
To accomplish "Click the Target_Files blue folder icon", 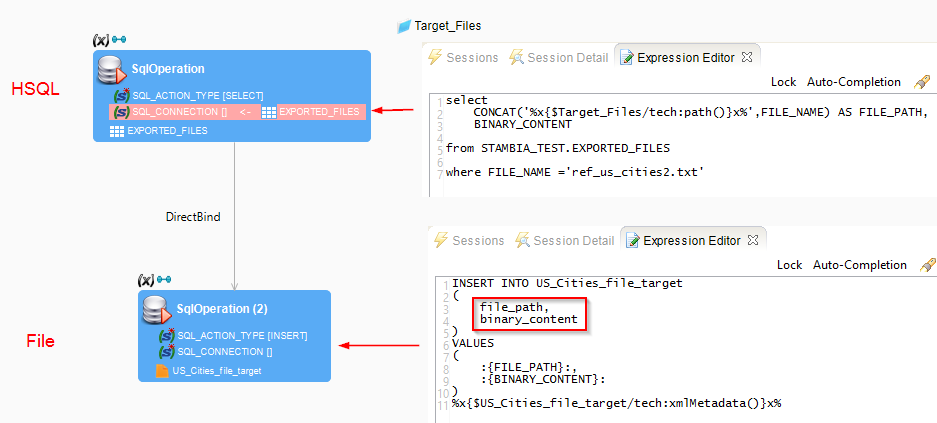I will click(404, 26).
